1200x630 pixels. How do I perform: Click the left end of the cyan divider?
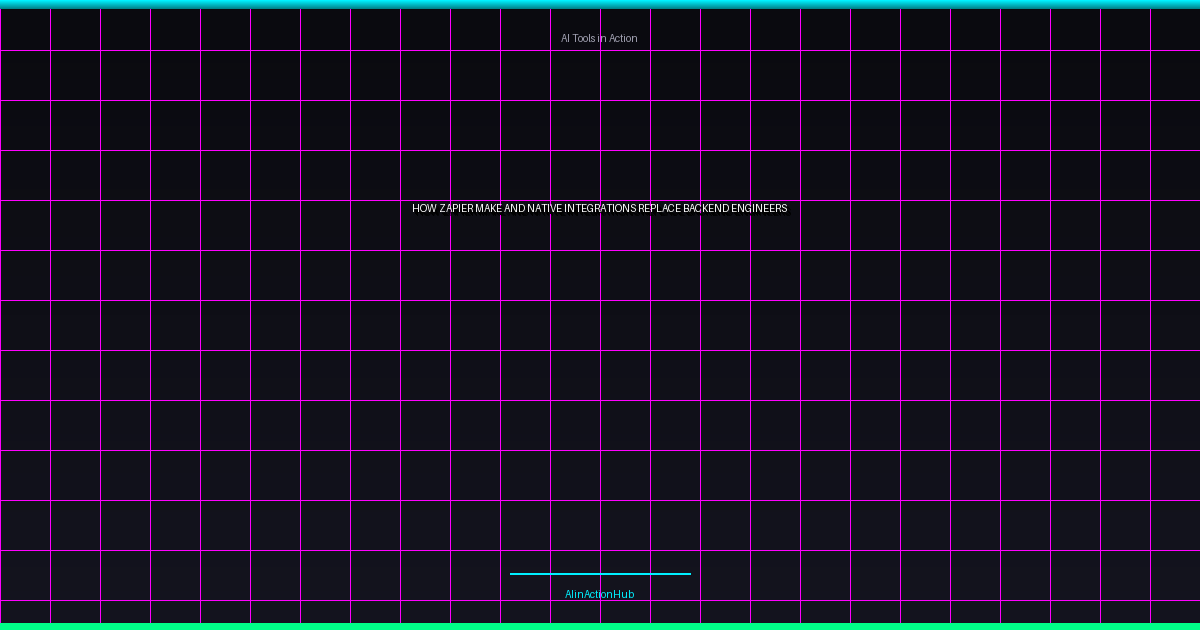click(x=513, y=574)
